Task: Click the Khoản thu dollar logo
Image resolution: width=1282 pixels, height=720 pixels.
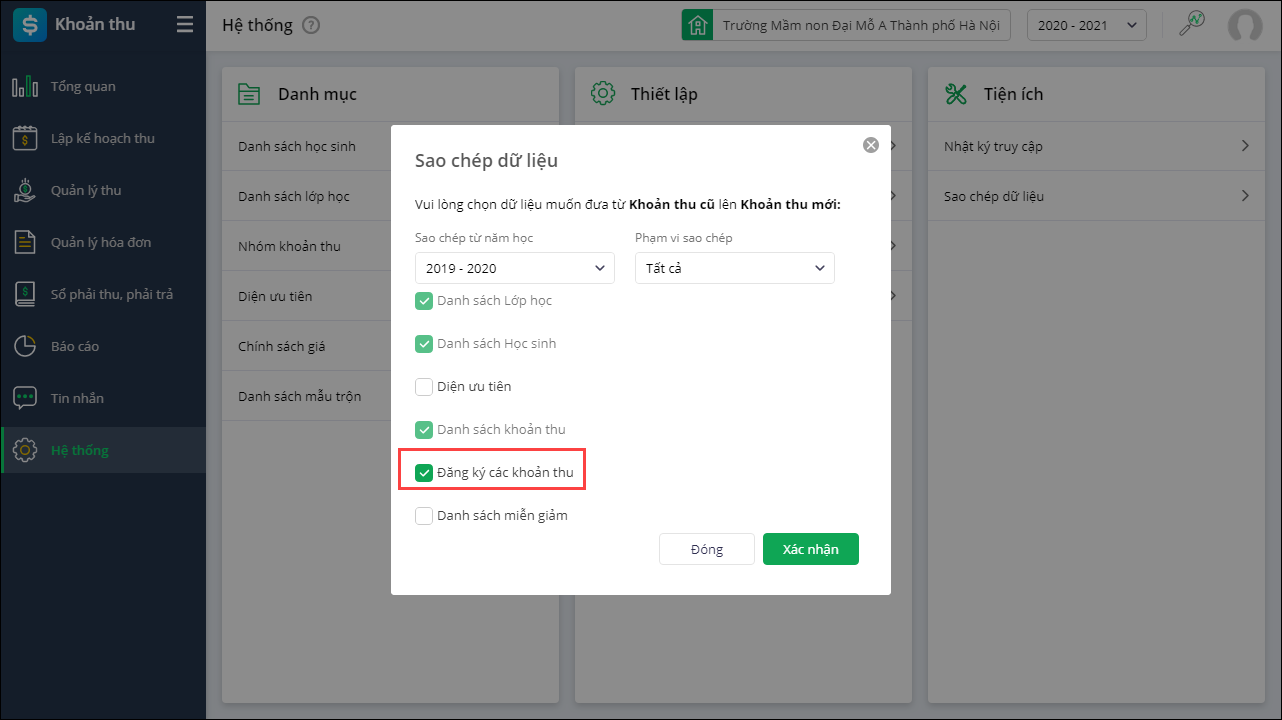Action: tap(29, 25)
